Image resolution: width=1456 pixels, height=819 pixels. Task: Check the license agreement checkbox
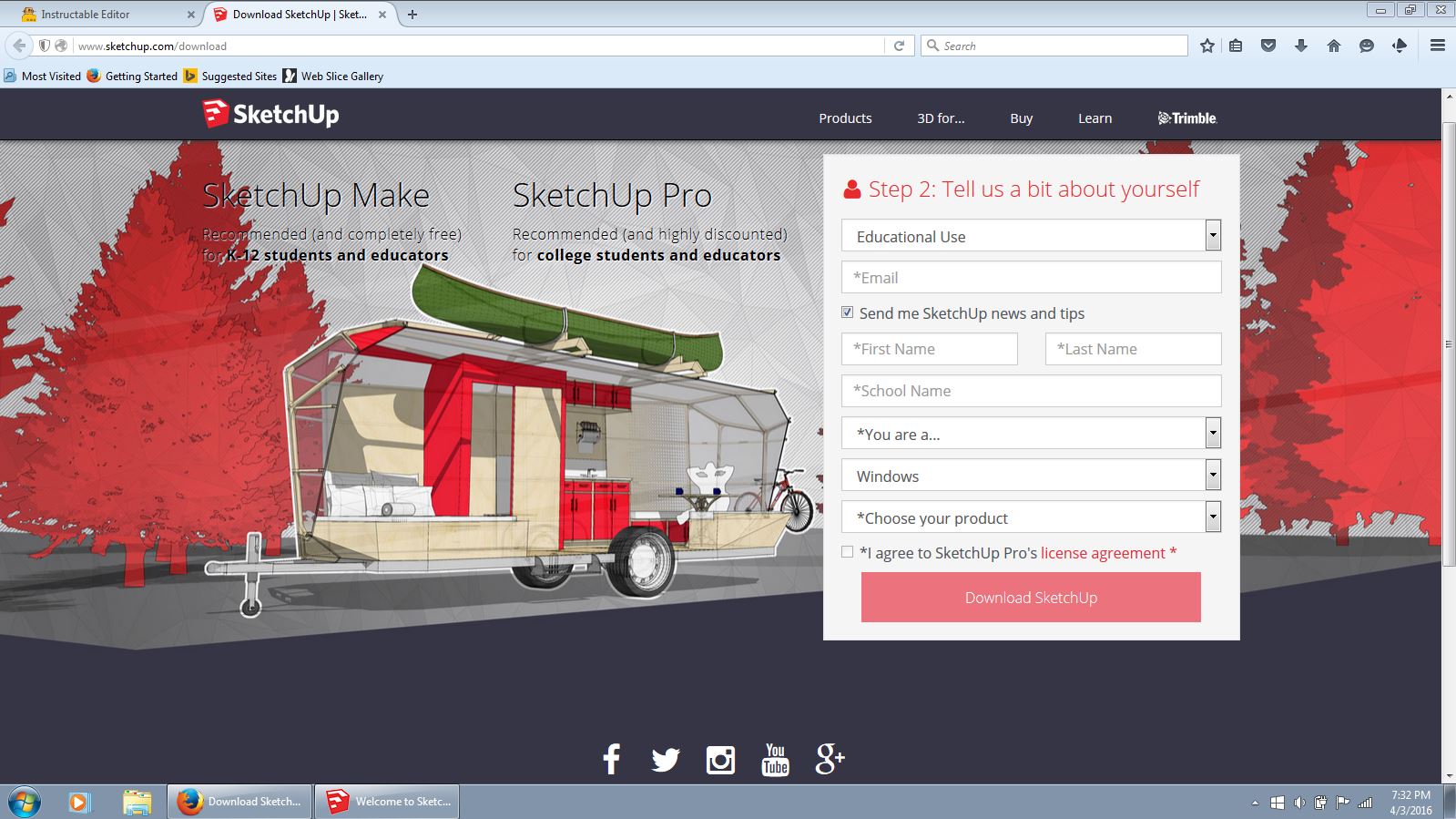click(x=848, y=552)
